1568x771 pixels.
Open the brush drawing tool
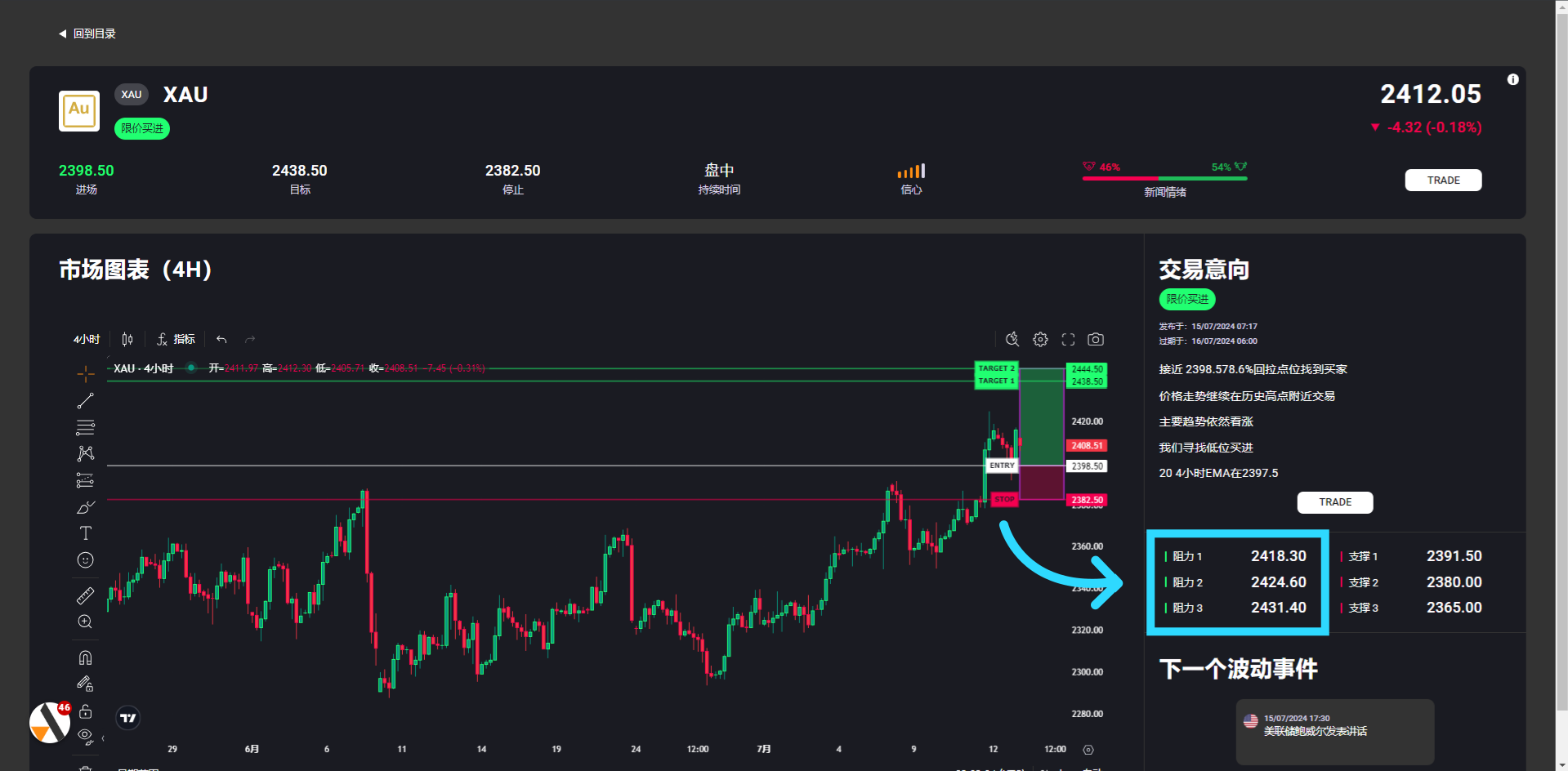[x=85, y=507]
